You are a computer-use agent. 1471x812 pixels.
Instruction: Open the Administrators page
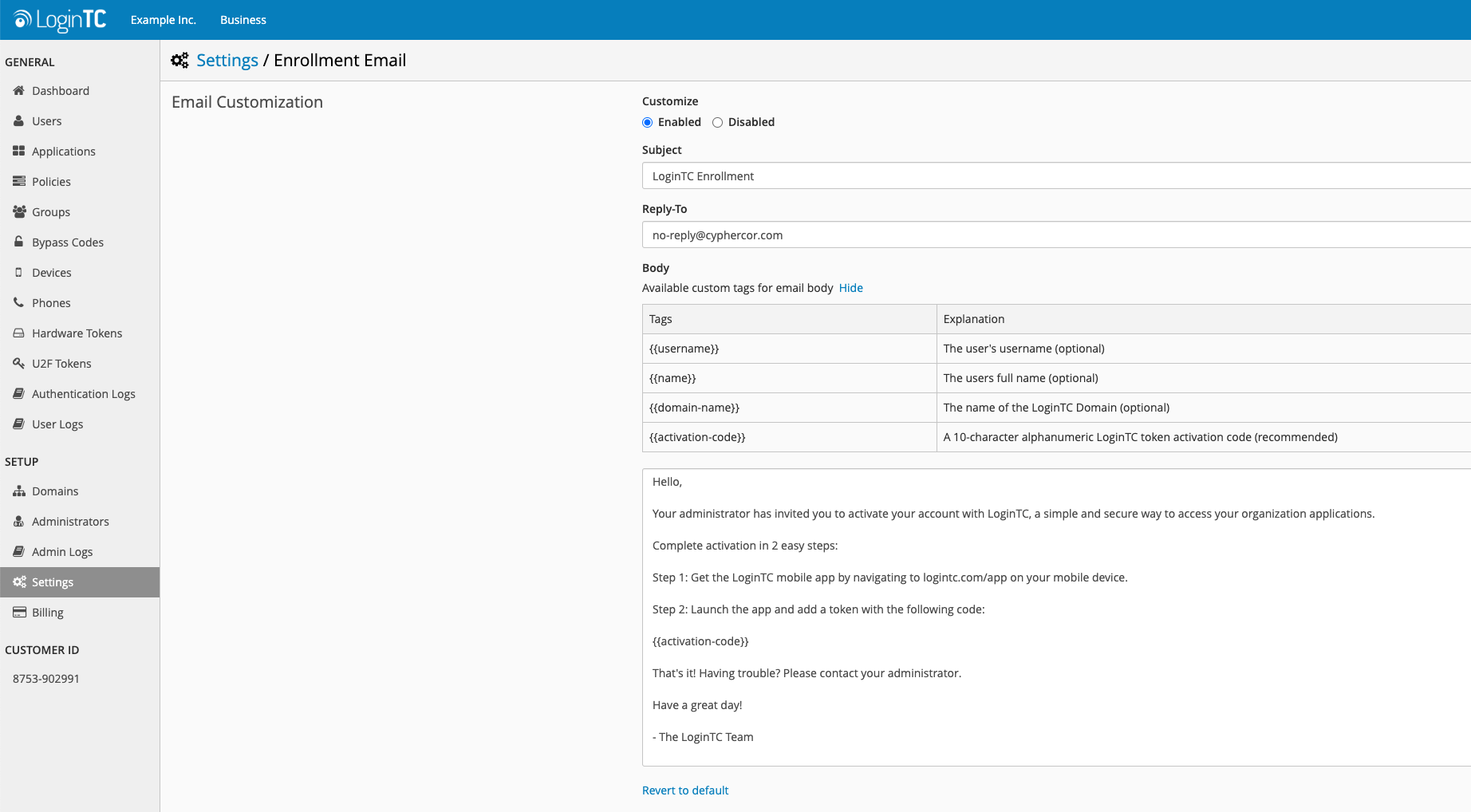(80, 522)
